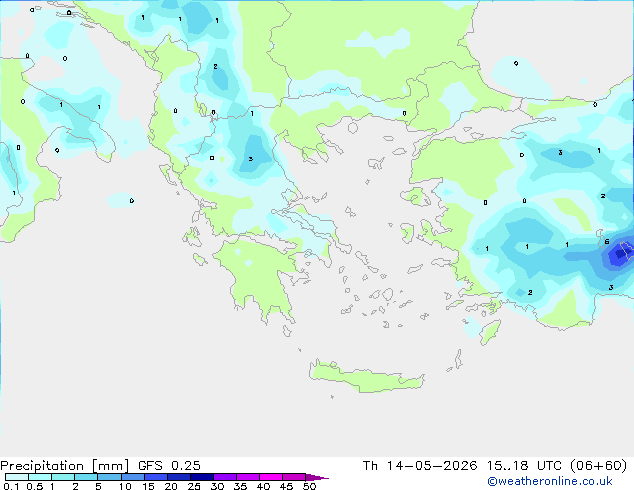The width and height of the screenshot is (634, 490).
Task: Click the '2' value over North Macedonia
Action: click(x=215, y=66)
